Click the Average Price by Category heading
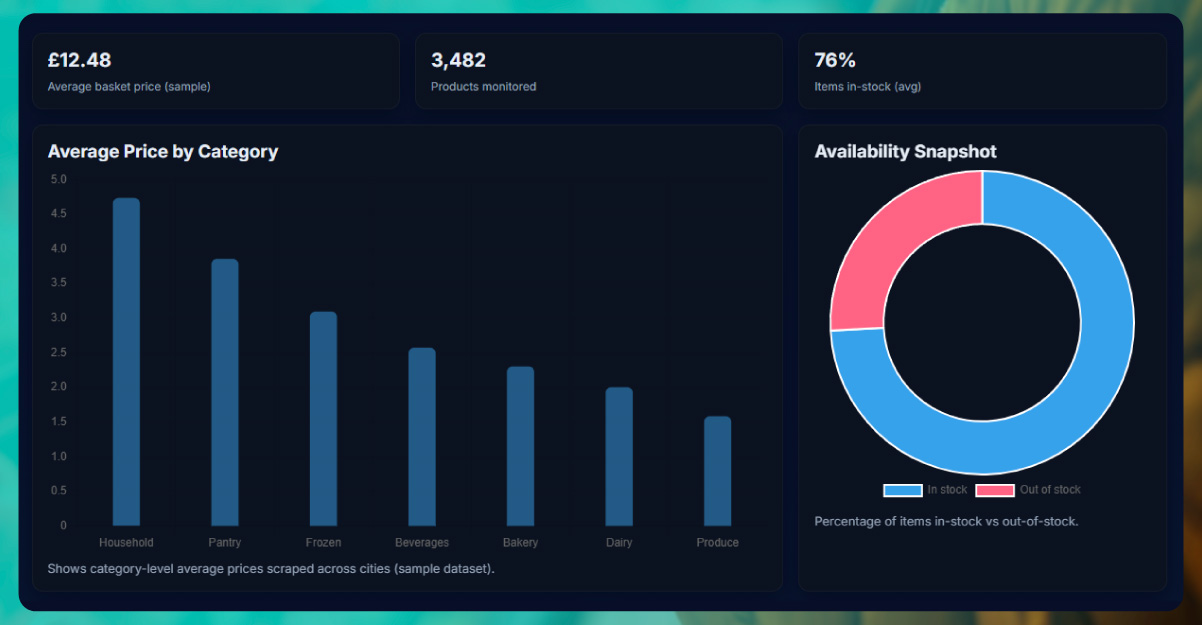 click(x=163, y=152)
